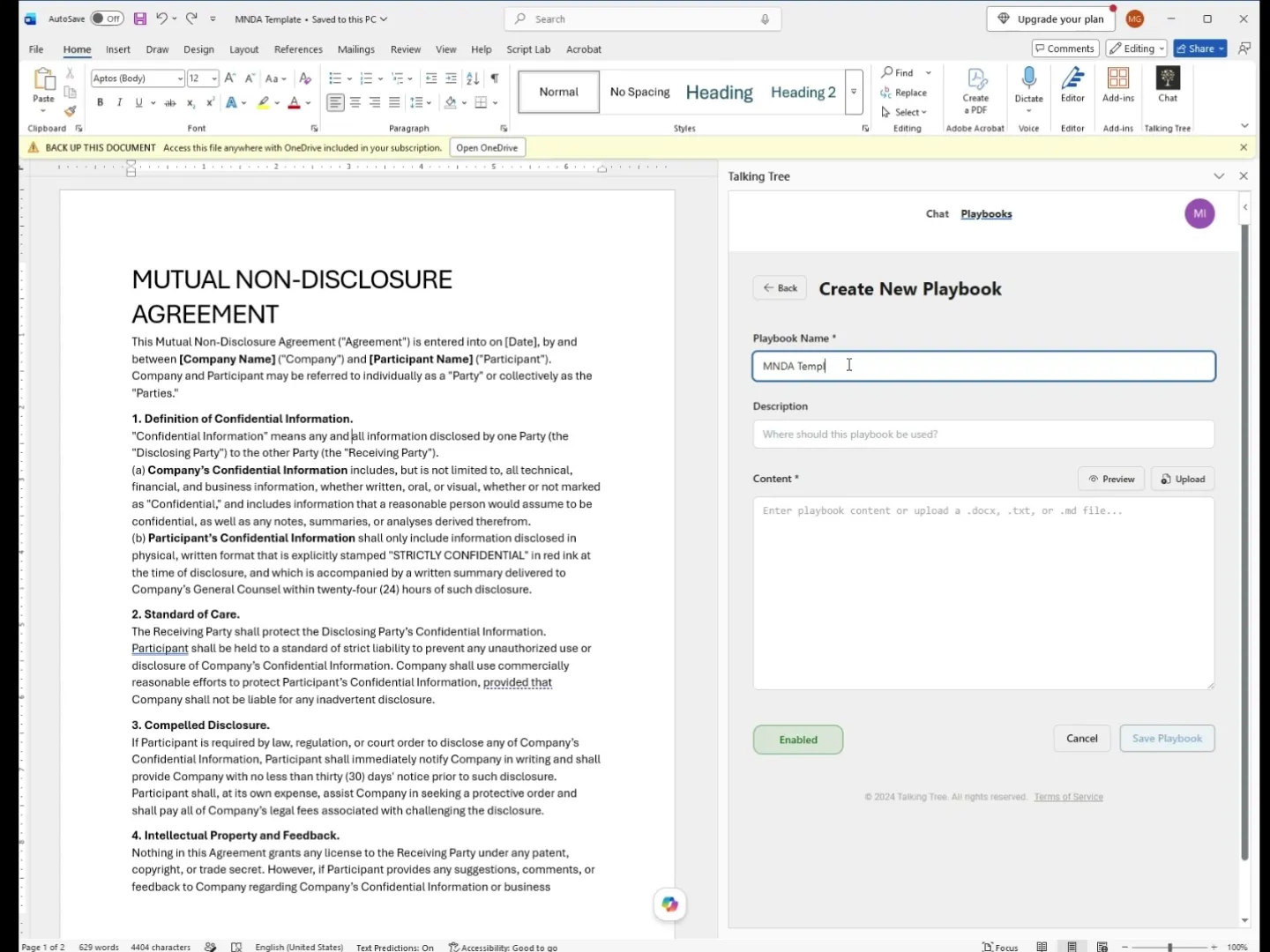This screenshot has height=952, width=1270.
Task: Click the Redo icon
Action: coord(191,19)
